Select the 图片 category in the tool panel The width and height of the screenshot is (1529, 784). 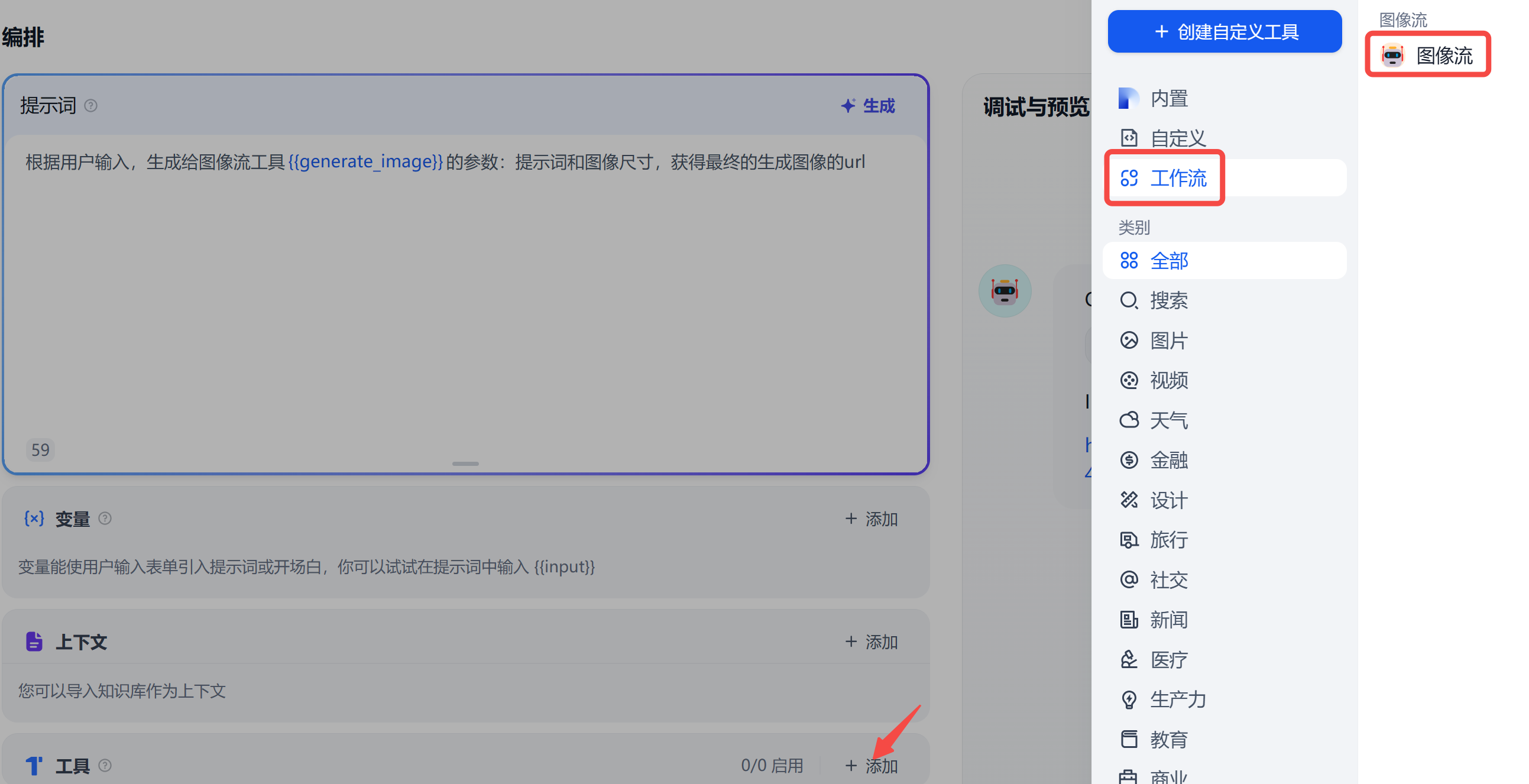pyautogui.click(x=1169, y=340)
